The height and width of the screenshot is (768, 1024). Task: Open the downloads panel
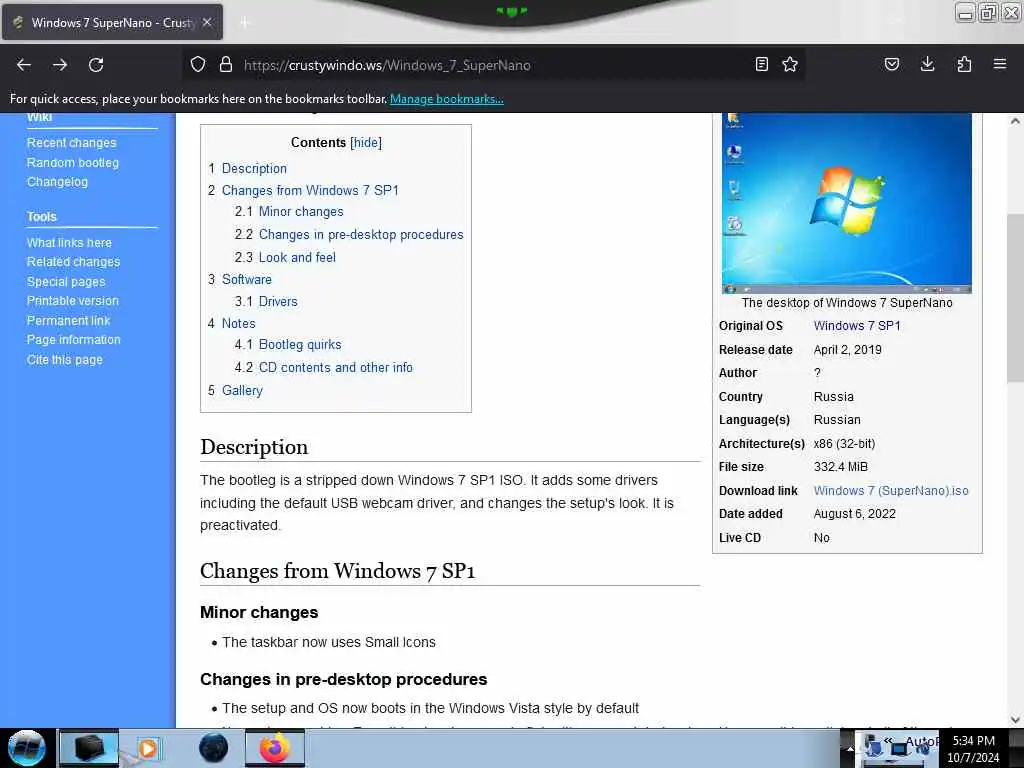pyautogui.click(x=927, y=64)
